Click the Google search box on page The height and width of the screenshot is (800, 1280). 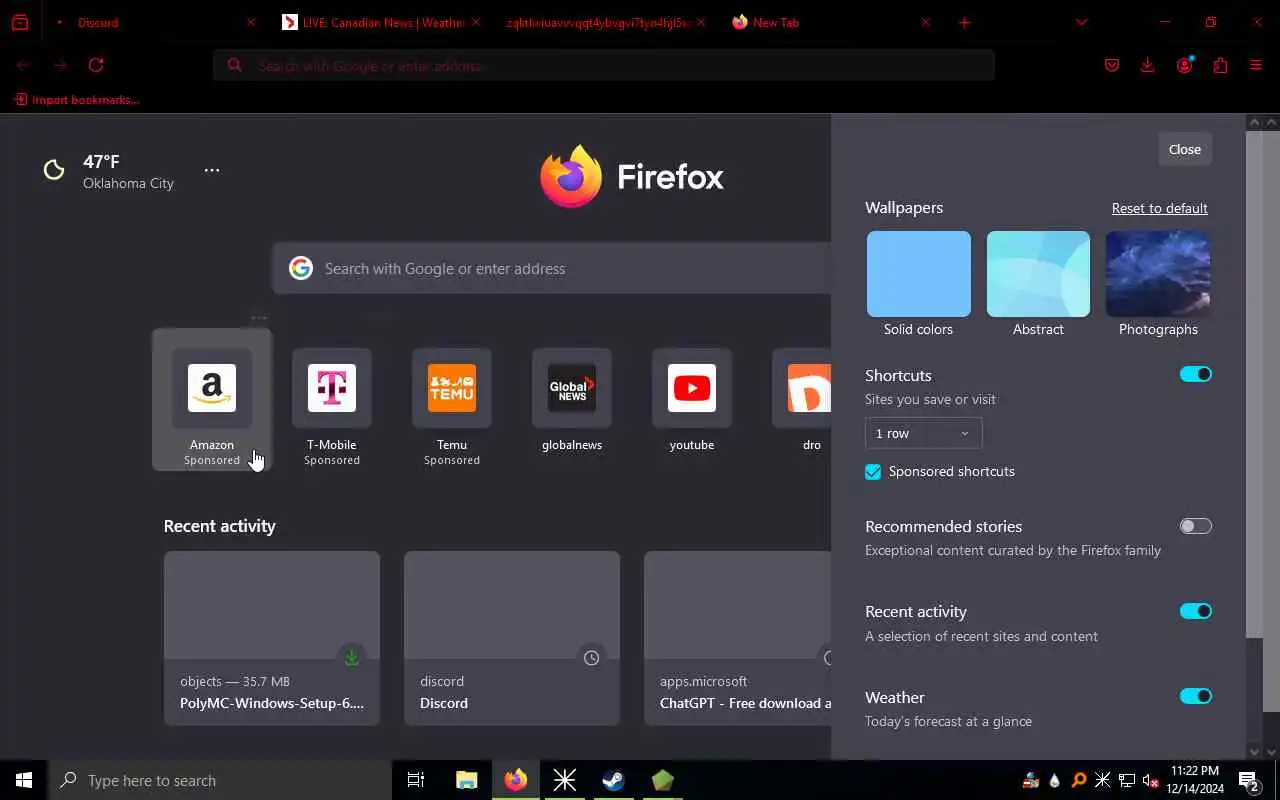(552, 268)
